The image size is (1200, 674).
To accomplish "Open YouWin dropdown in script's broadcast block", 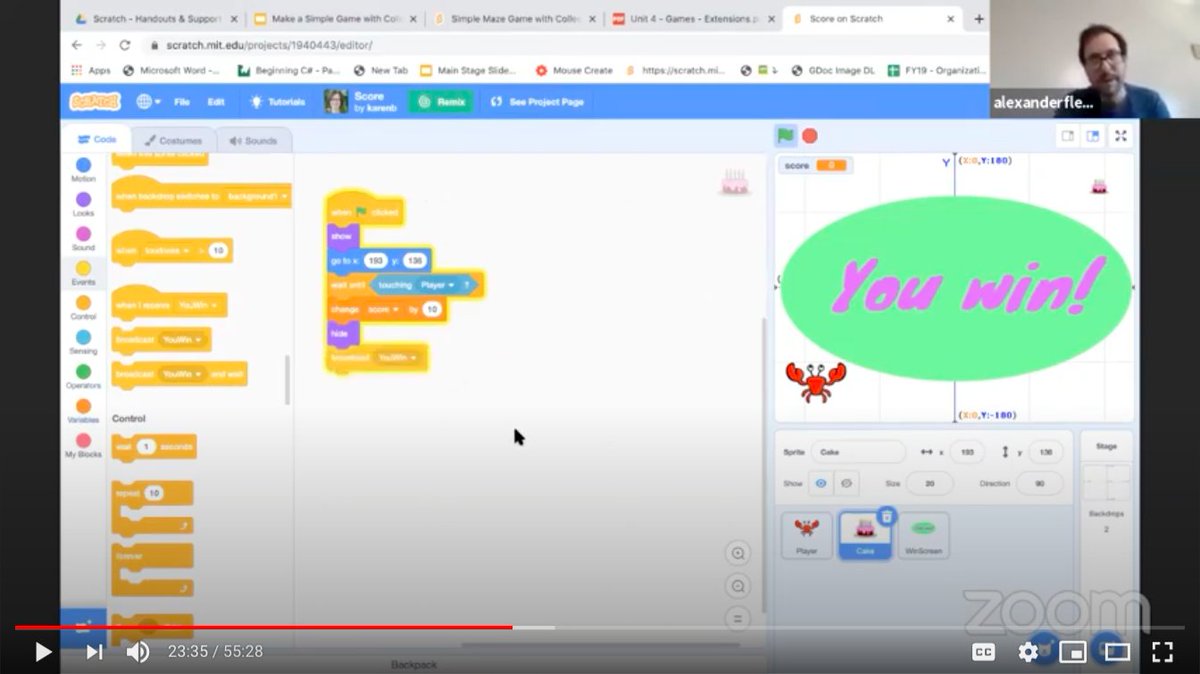I will click(x=397, y=357).
